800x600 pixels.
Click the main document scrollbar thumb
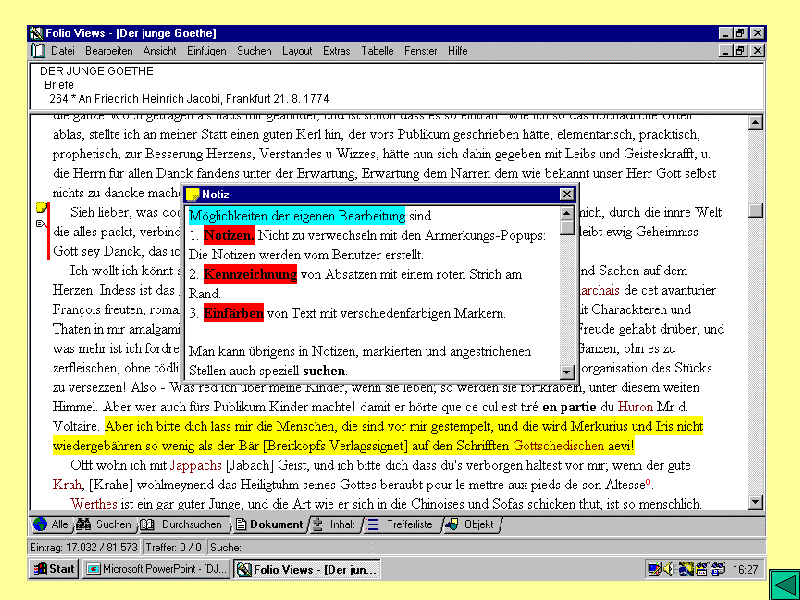point(756,210)
